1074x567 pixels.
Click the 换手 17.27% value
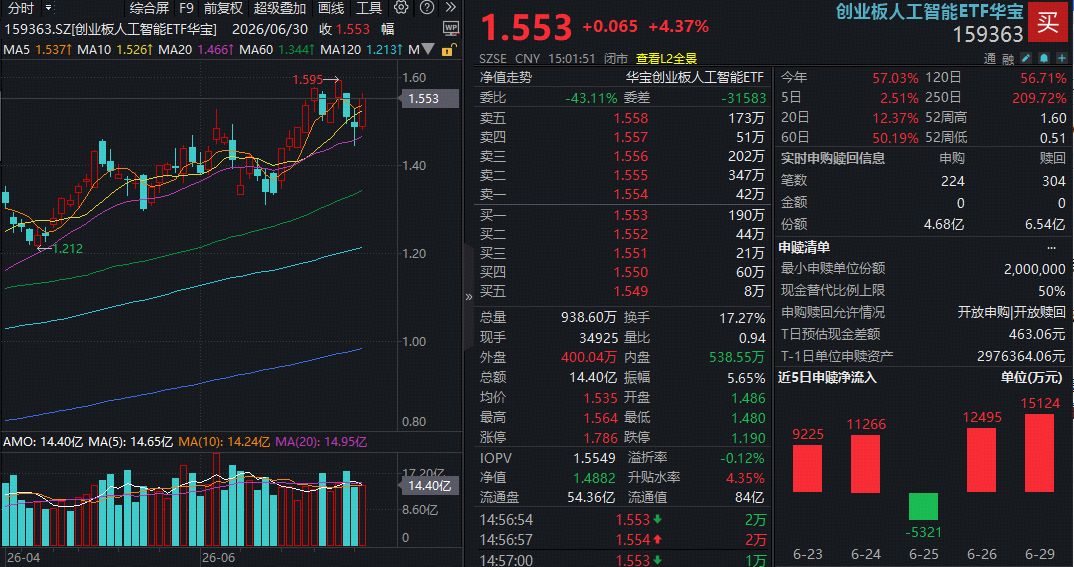pyautogui.click(x=742, y=318)
